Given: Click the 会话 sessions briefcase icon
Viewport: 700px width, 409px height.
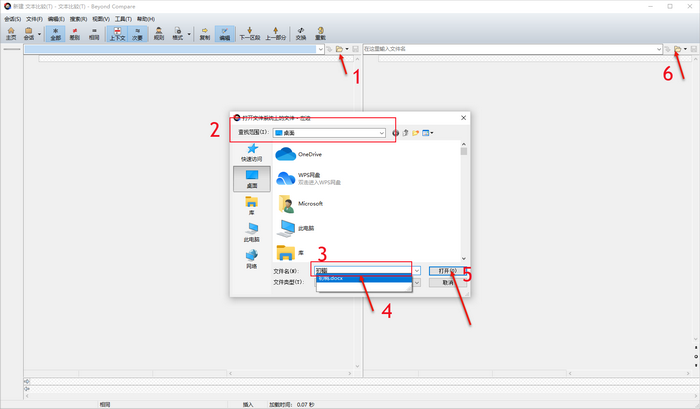Looking at the screenshot, I should tap(29, 33).
